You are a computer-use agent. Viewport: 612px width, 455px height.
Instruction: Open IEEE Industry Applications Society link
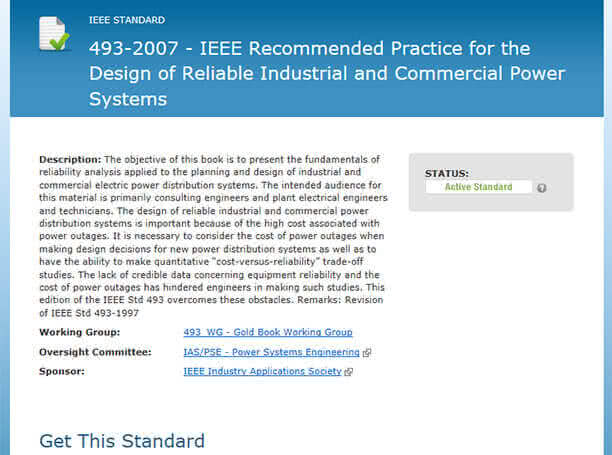coord(262,371)
